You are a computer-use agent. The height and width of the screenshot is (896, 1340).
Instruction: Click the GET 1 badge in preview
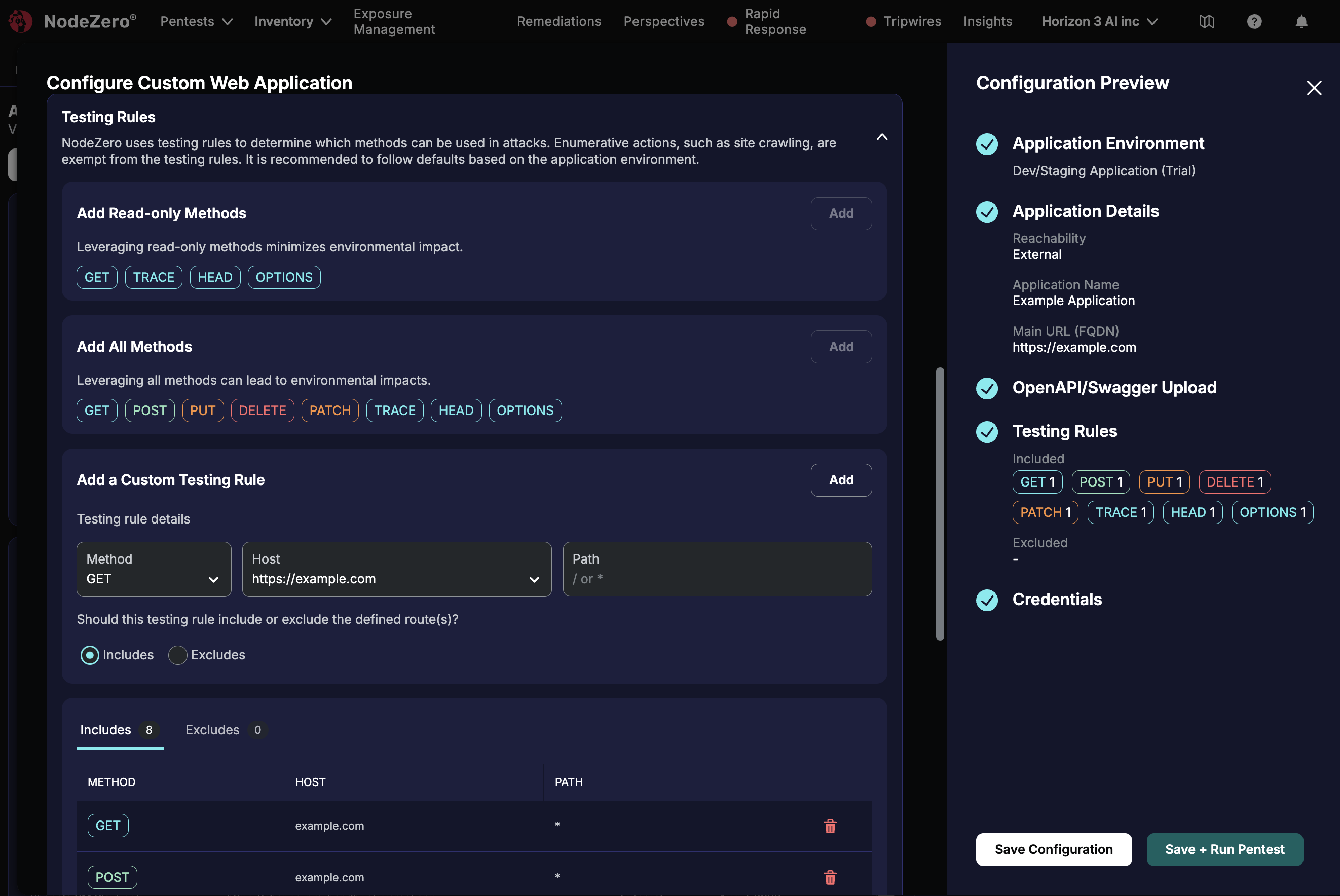(1037, 482)
